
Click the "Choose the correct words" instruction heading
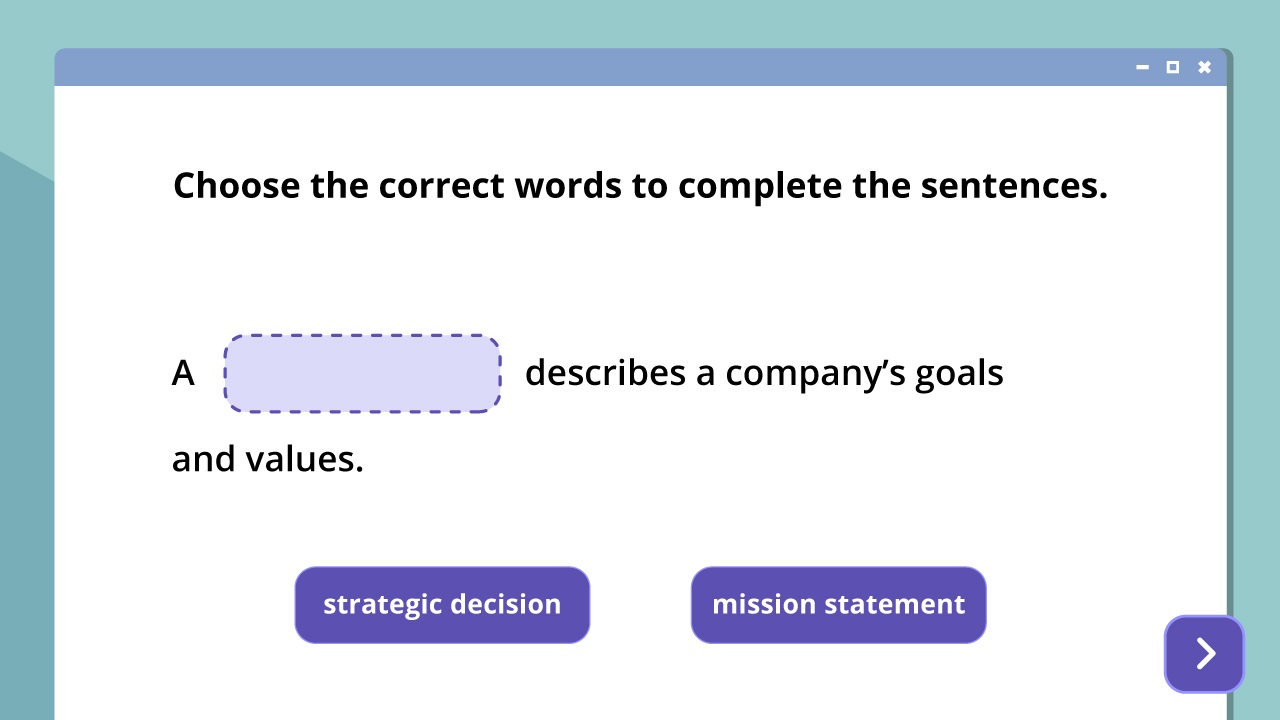click(640, 186)
